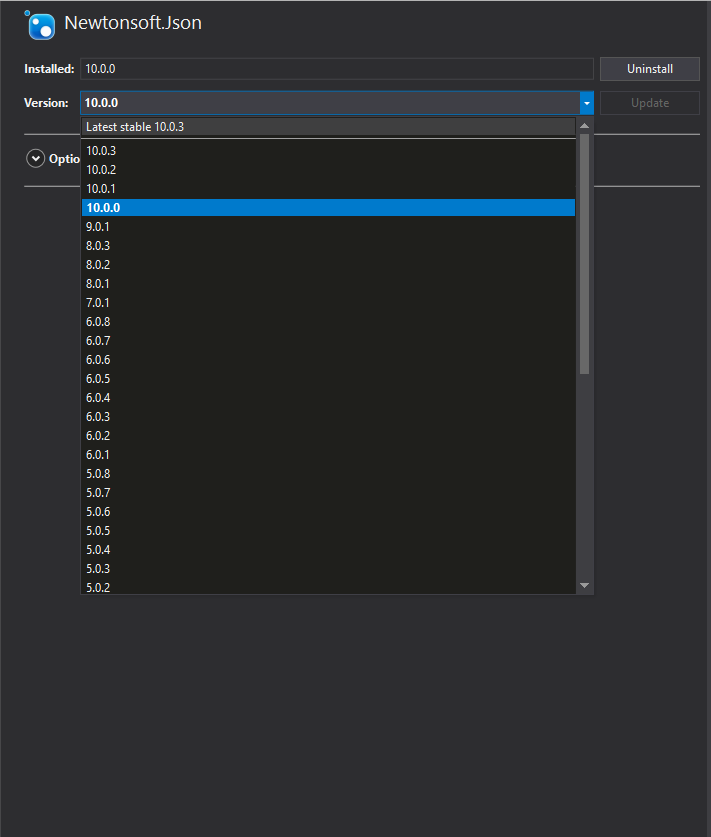The image size is (711, 837).
Task: Choose version 5.0.8
Action: [328, 474]
